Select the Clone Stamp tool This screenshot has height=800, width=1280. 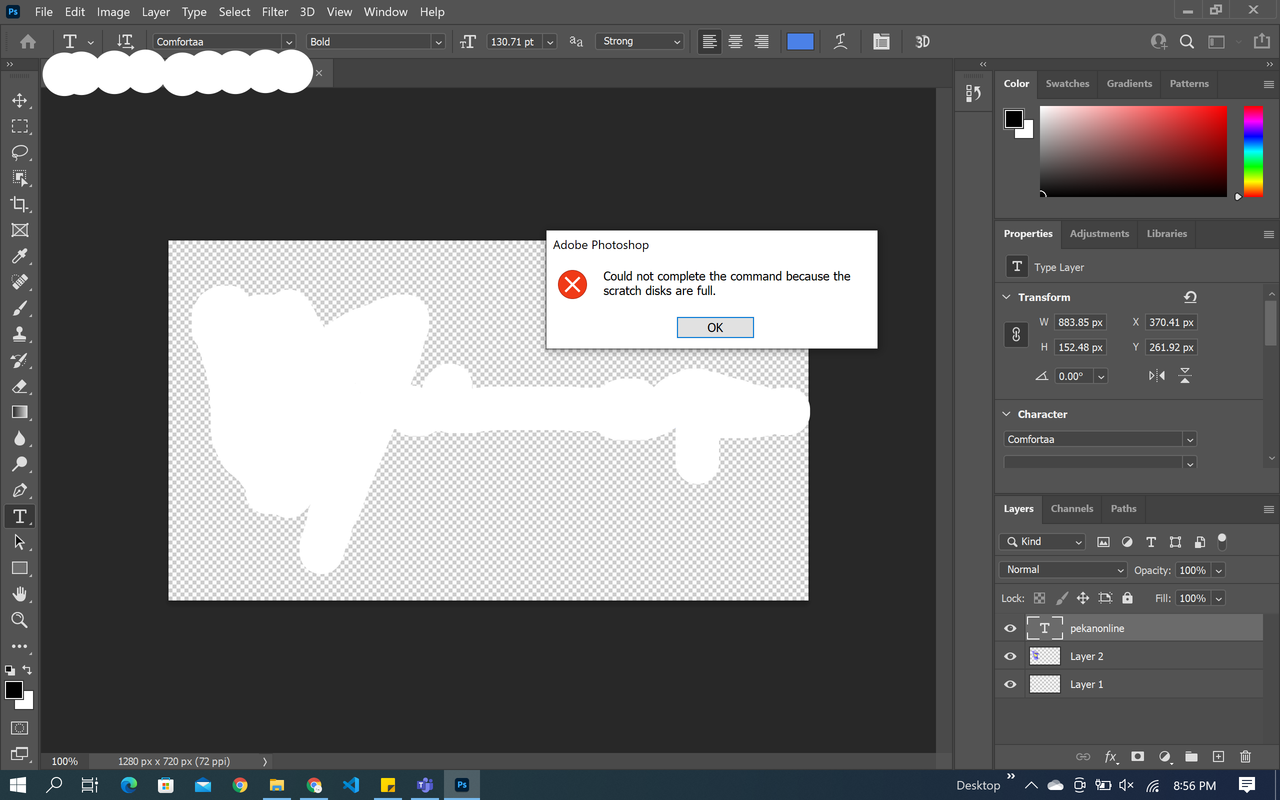tap(19, 334)
